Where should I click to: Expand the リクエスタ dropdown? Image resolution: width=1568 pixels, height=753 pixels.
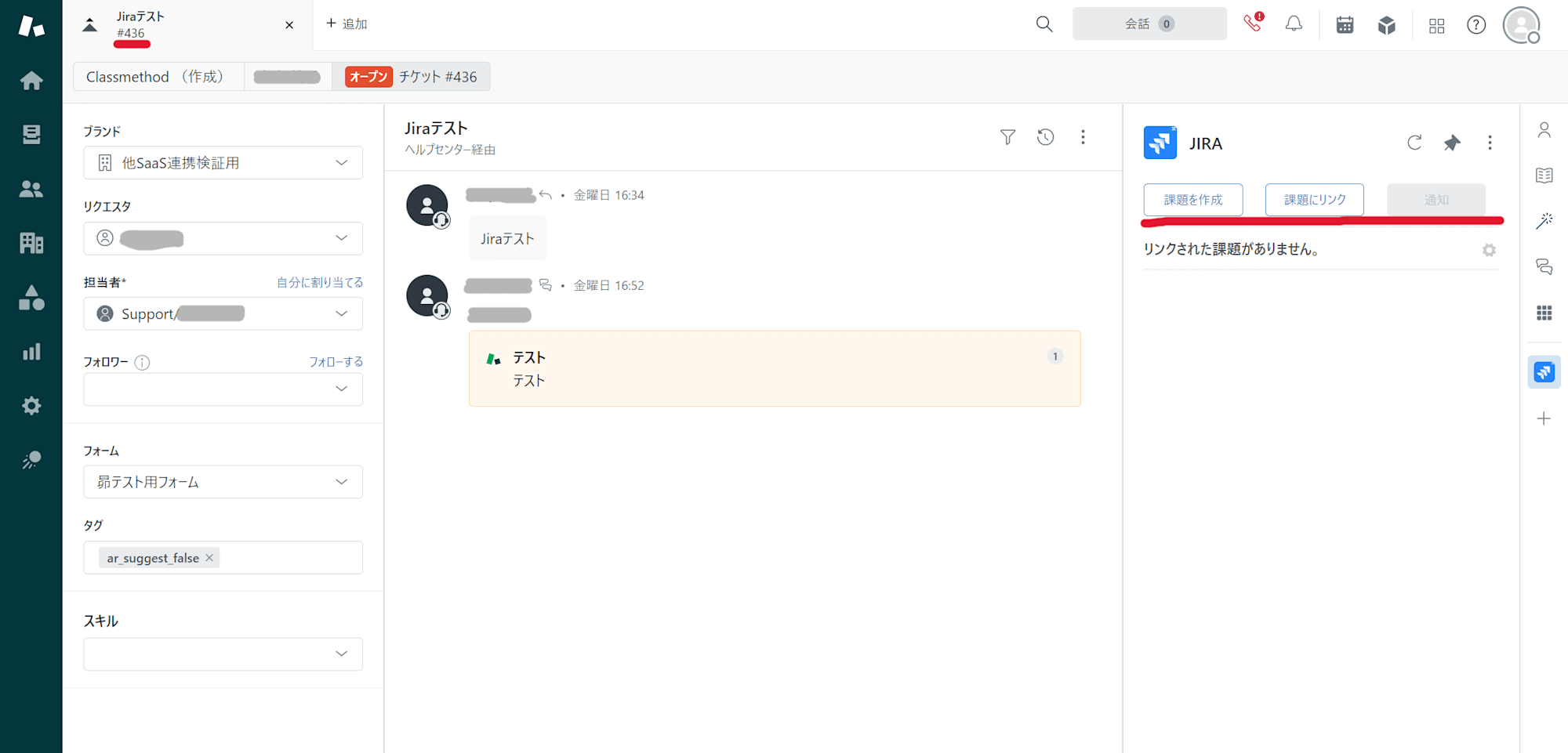click(x=223, y=238)
